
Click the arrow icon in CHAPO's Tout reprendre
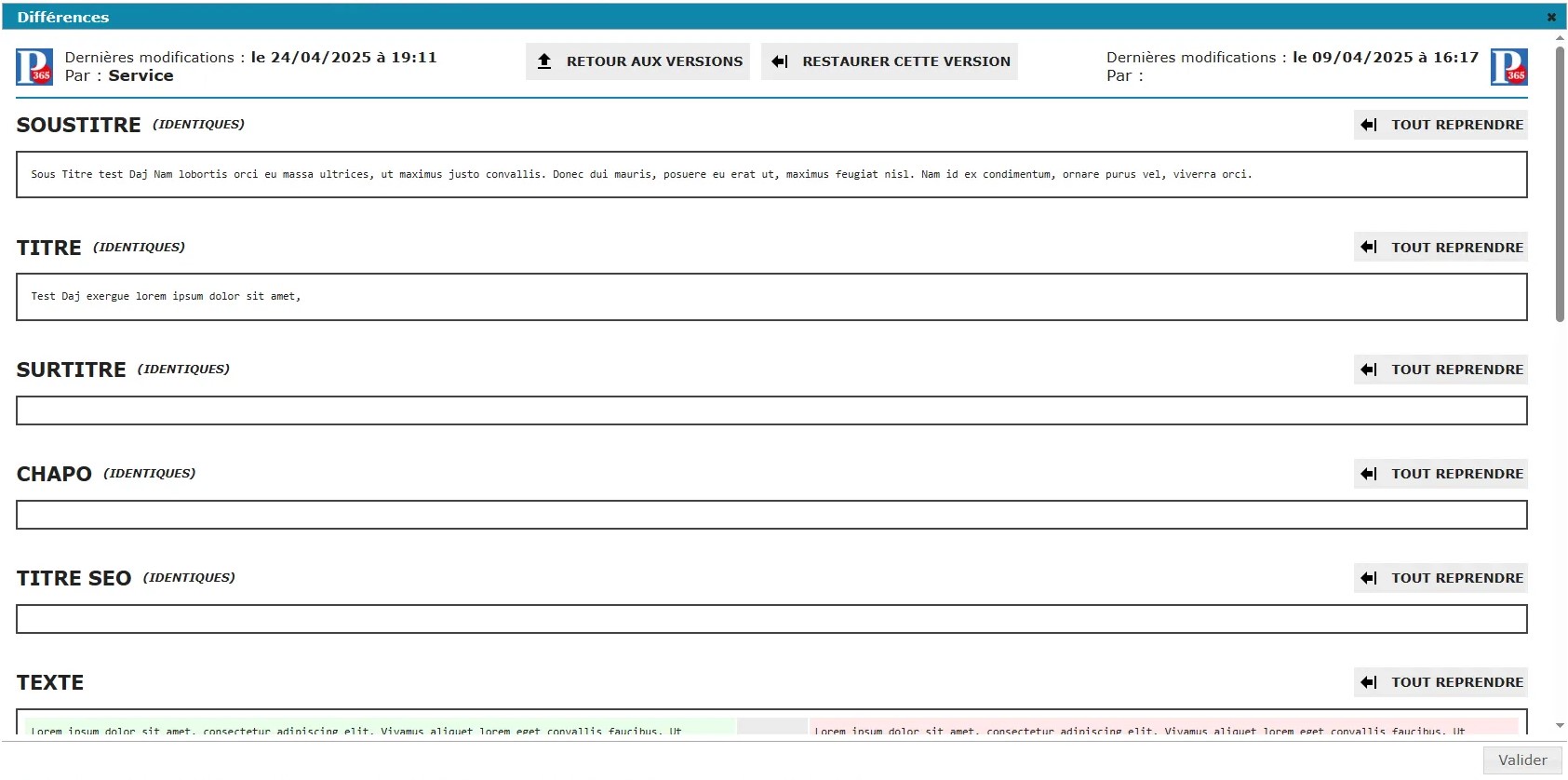(1368, 474)
